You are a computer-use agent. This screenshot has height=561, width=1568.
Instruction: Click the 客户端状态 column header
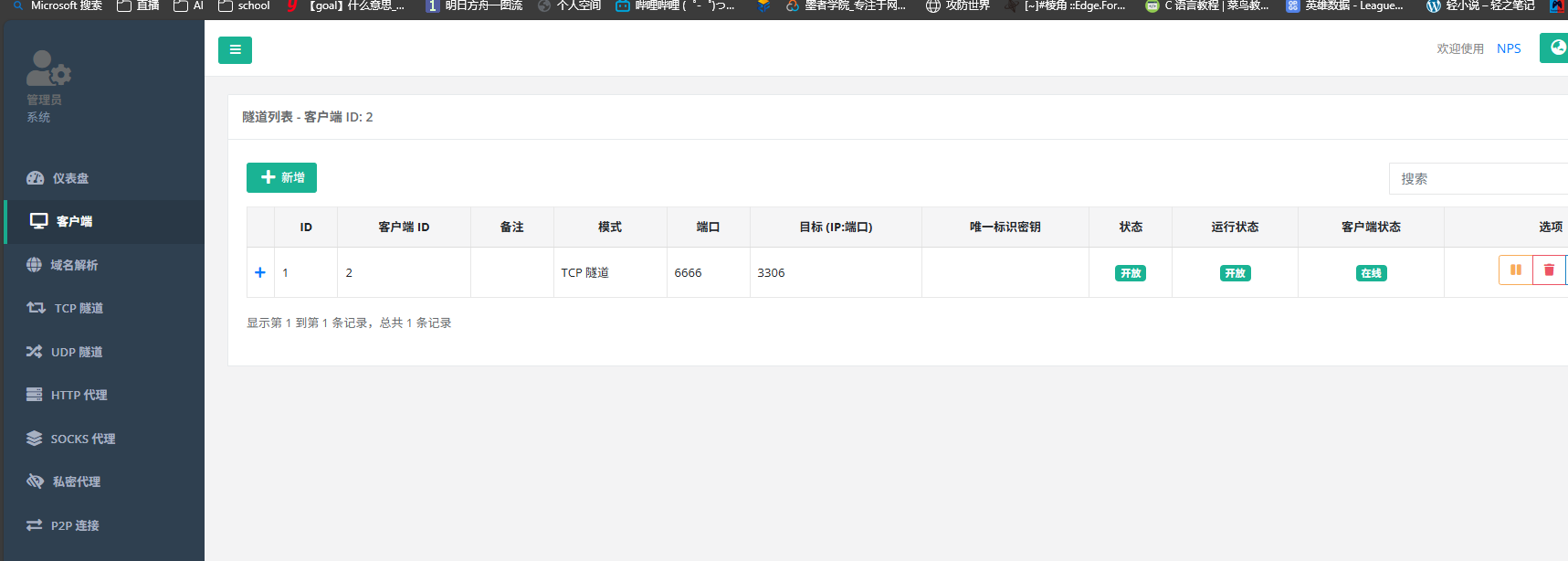click(x=1371, y=228)
